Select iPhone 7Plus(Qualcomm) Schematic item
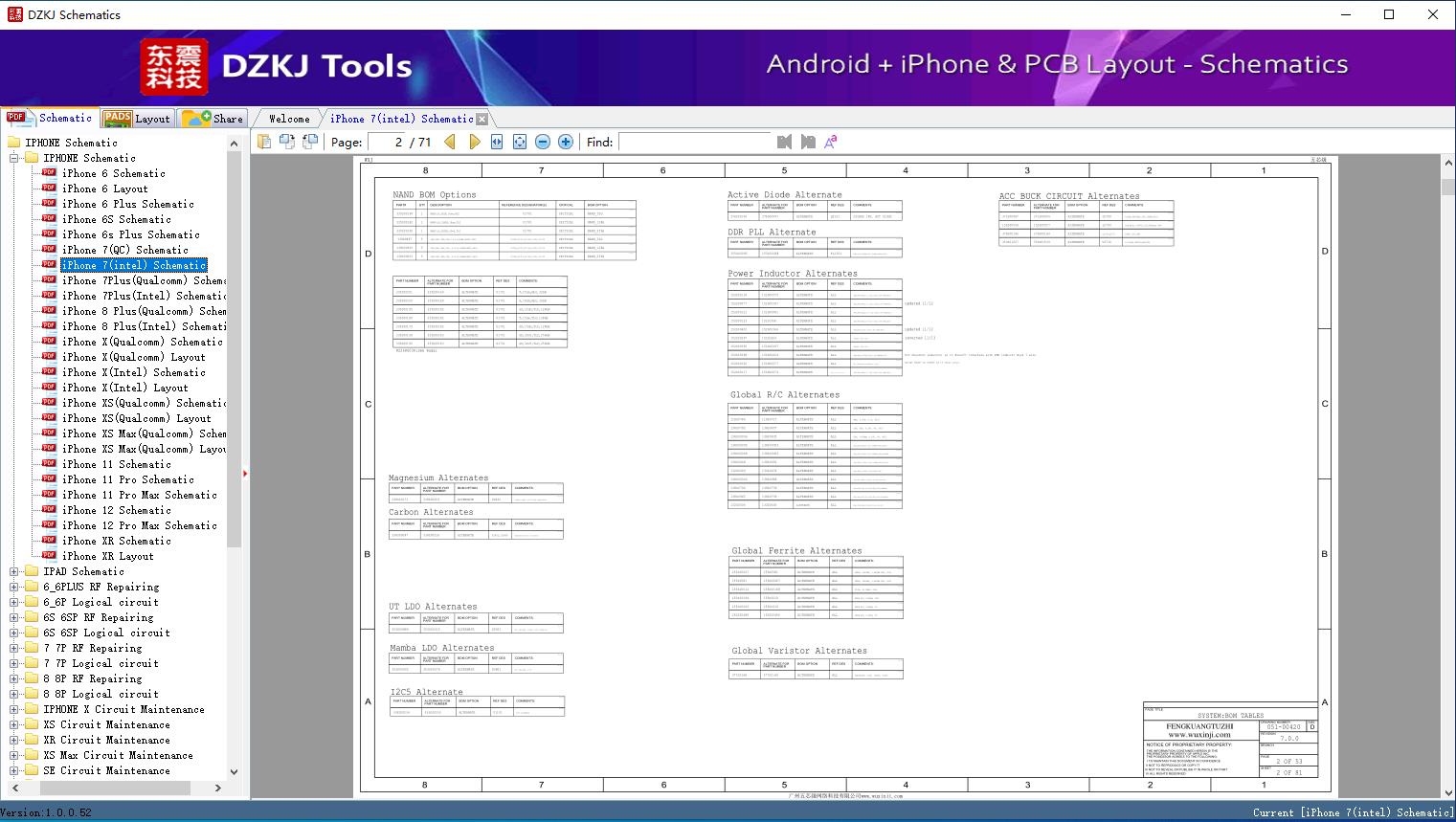The image size is (1456, 822). 144,280
